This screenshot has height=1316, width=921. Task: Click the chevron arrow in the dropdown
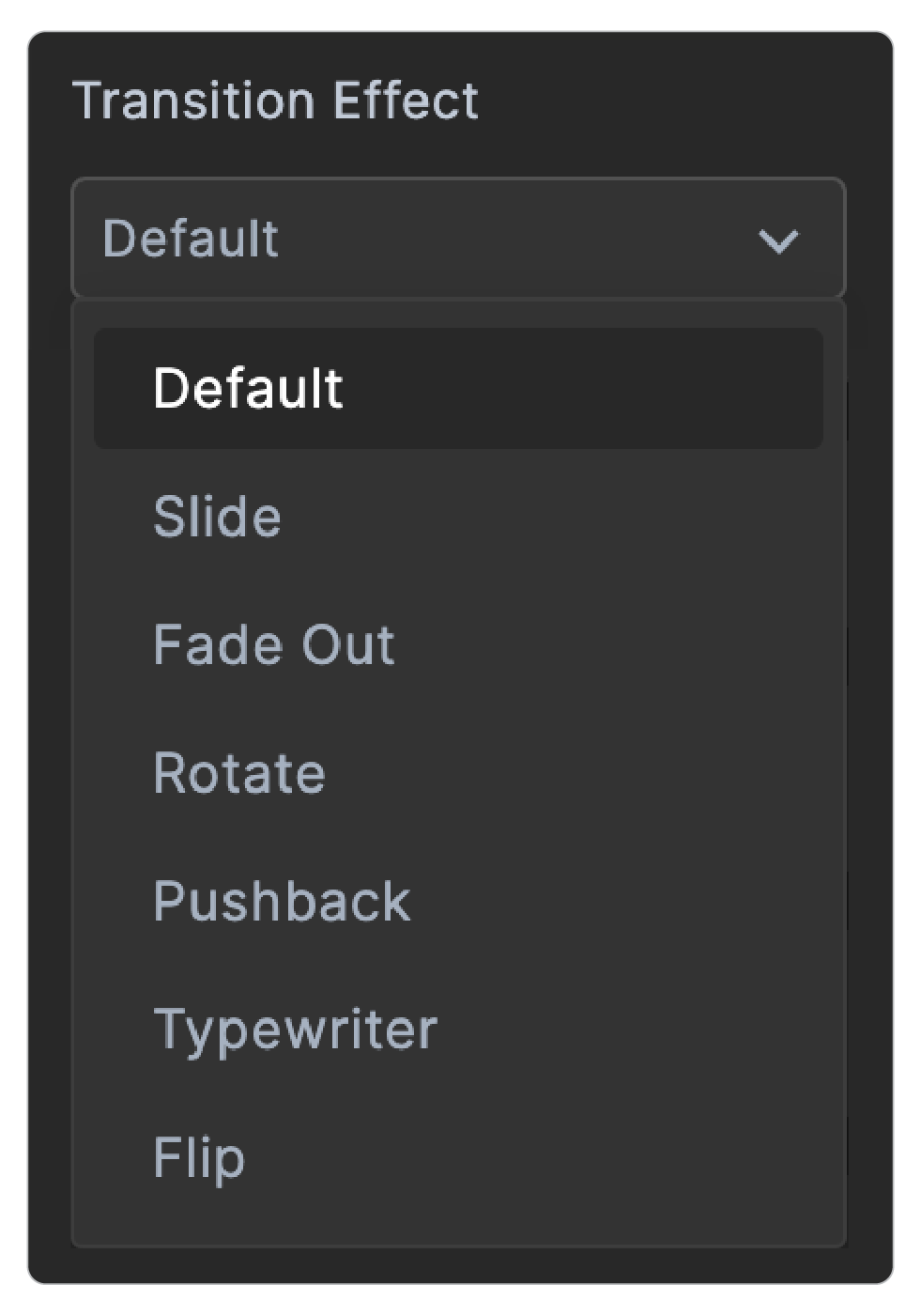coord(778,240)
